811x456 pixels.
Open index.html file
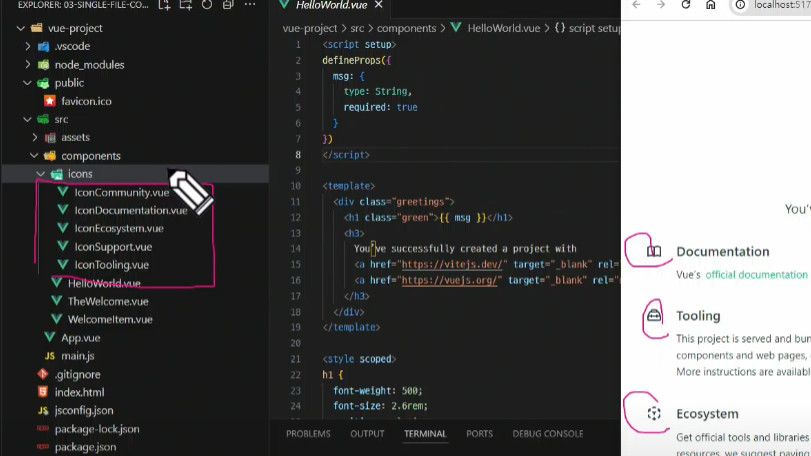79,392
